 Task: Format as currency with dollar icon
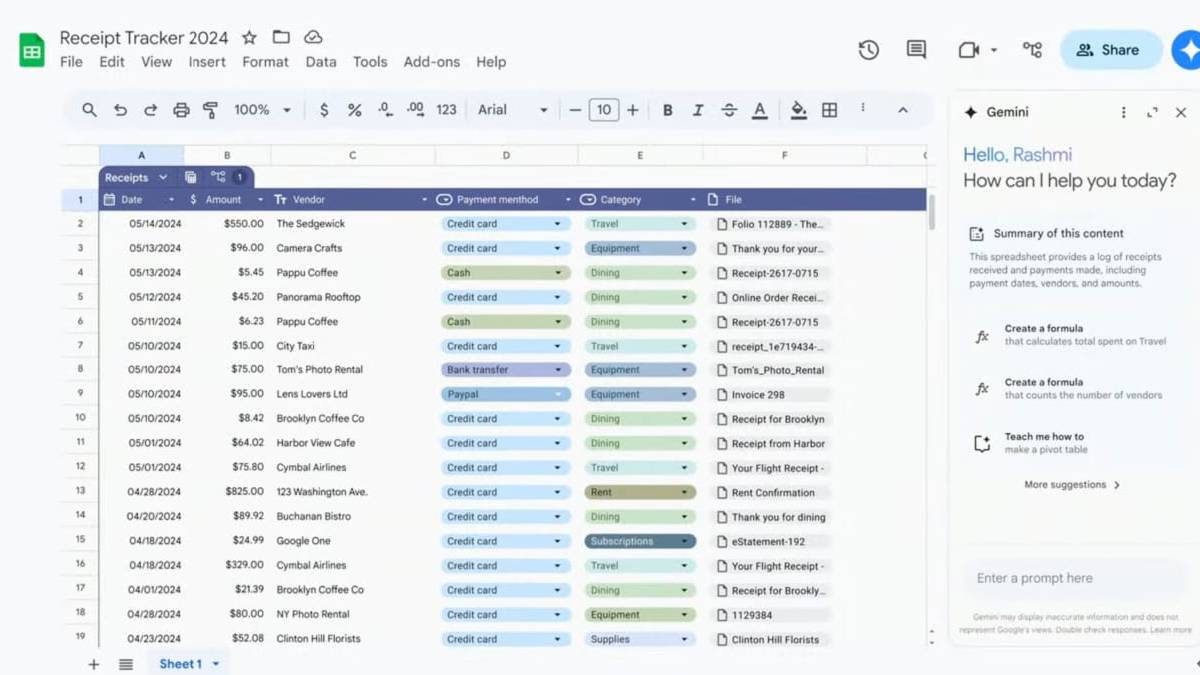[x=324, y=110]
